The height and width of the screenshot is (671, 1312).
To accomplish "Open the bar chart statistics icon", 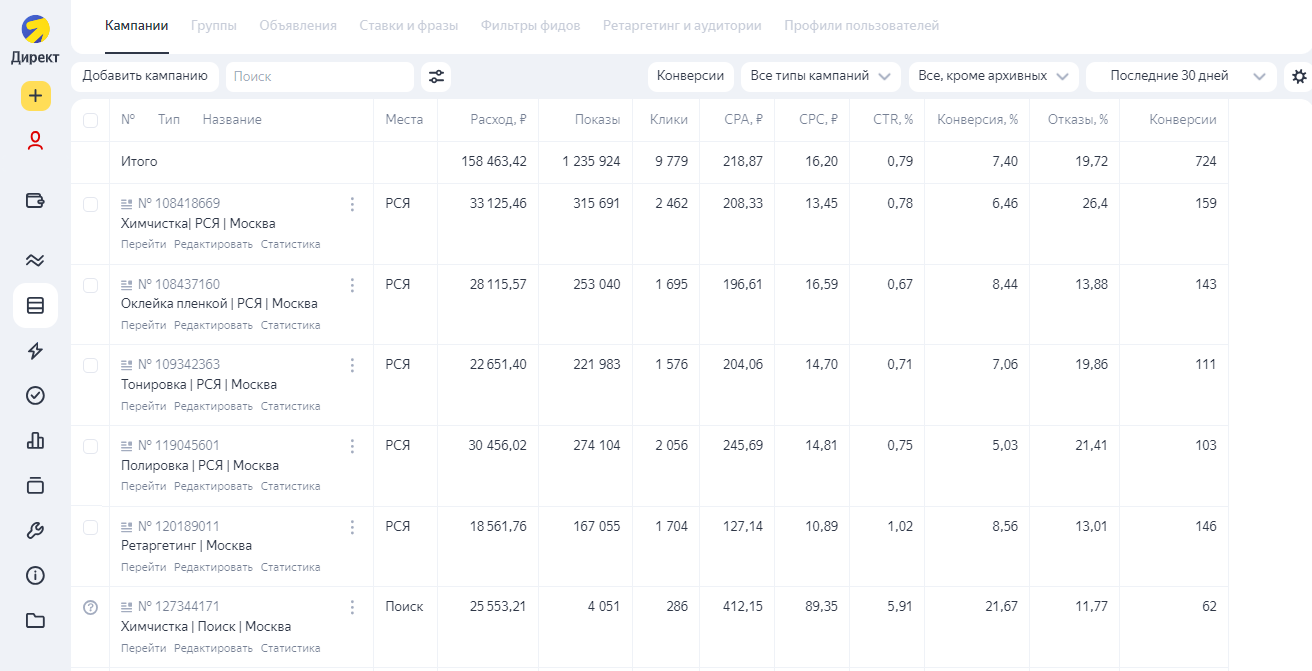I will coord(35,440).
